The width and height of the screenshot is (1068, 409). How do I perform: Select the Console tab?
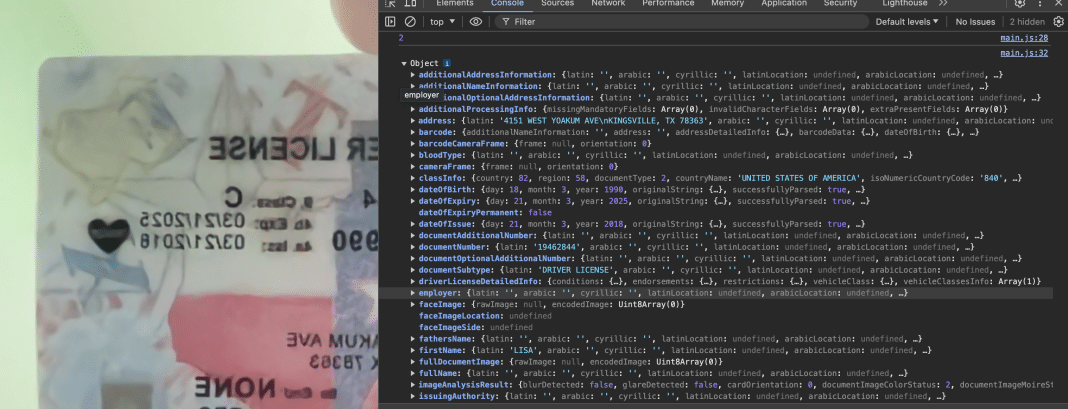coord(507,3)
